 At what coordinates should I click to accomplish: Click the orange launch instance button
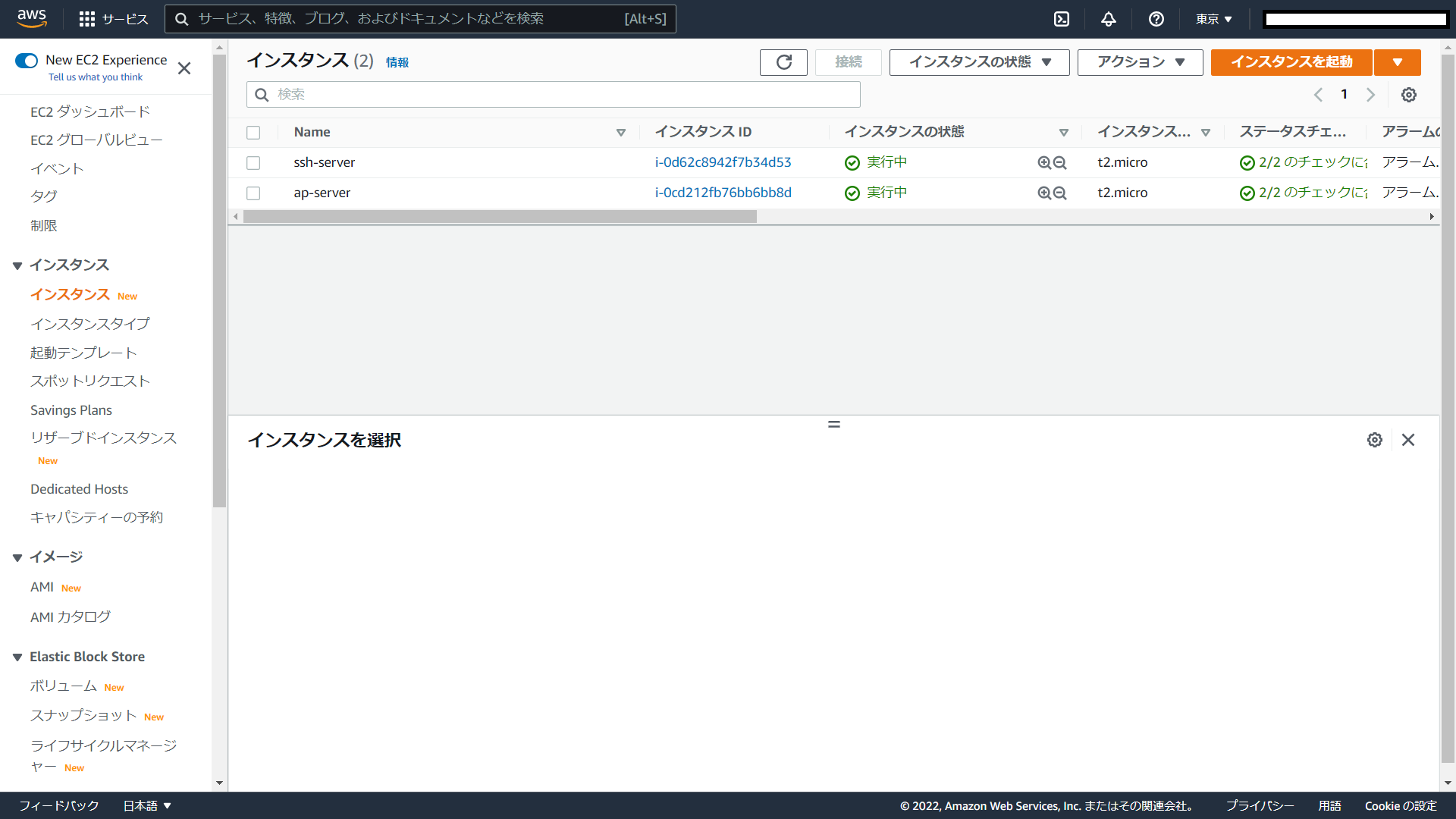click(1291, 62)
